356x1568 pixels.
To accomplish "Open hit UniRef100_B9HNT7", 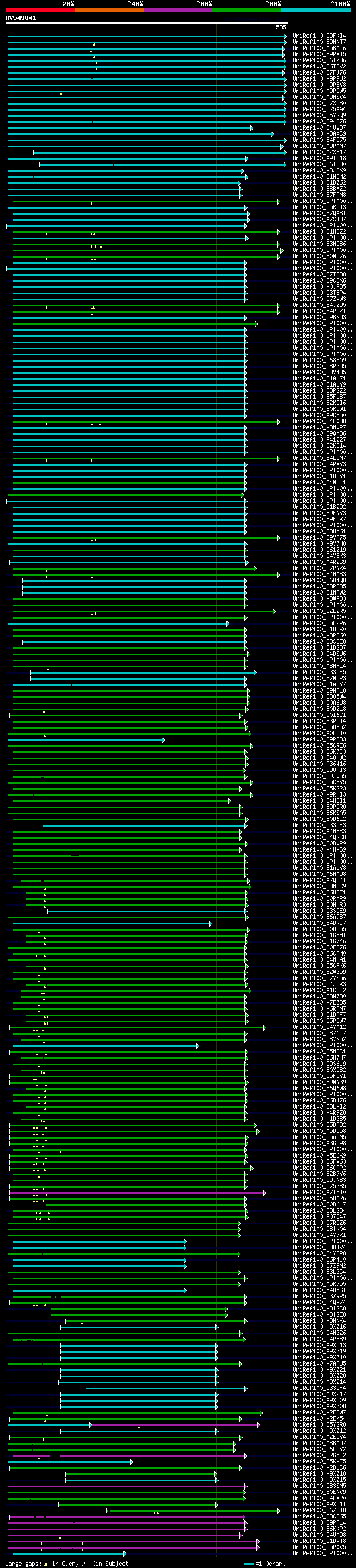I will pos(319,42).
